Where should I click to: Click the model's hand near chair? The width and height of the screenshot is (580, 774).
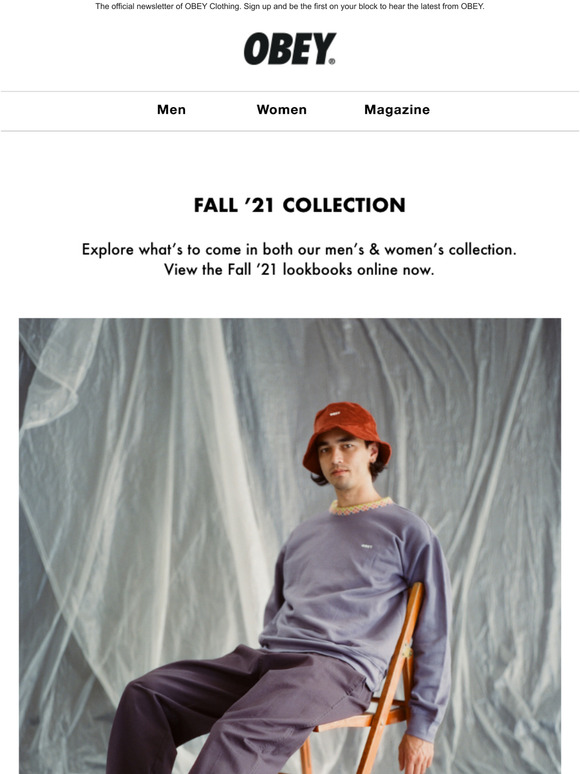416,754
